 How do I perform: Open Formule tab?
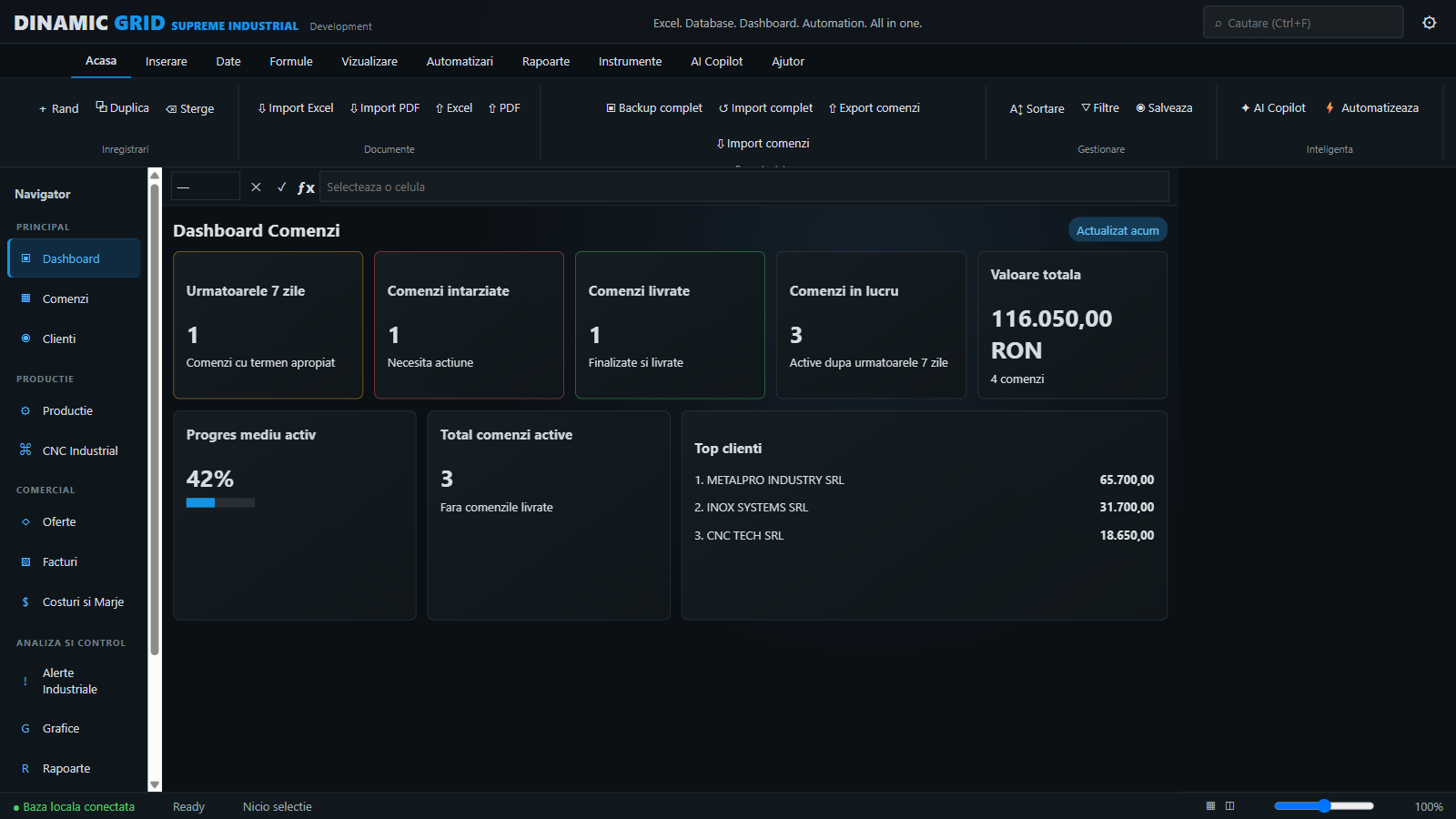291,61
